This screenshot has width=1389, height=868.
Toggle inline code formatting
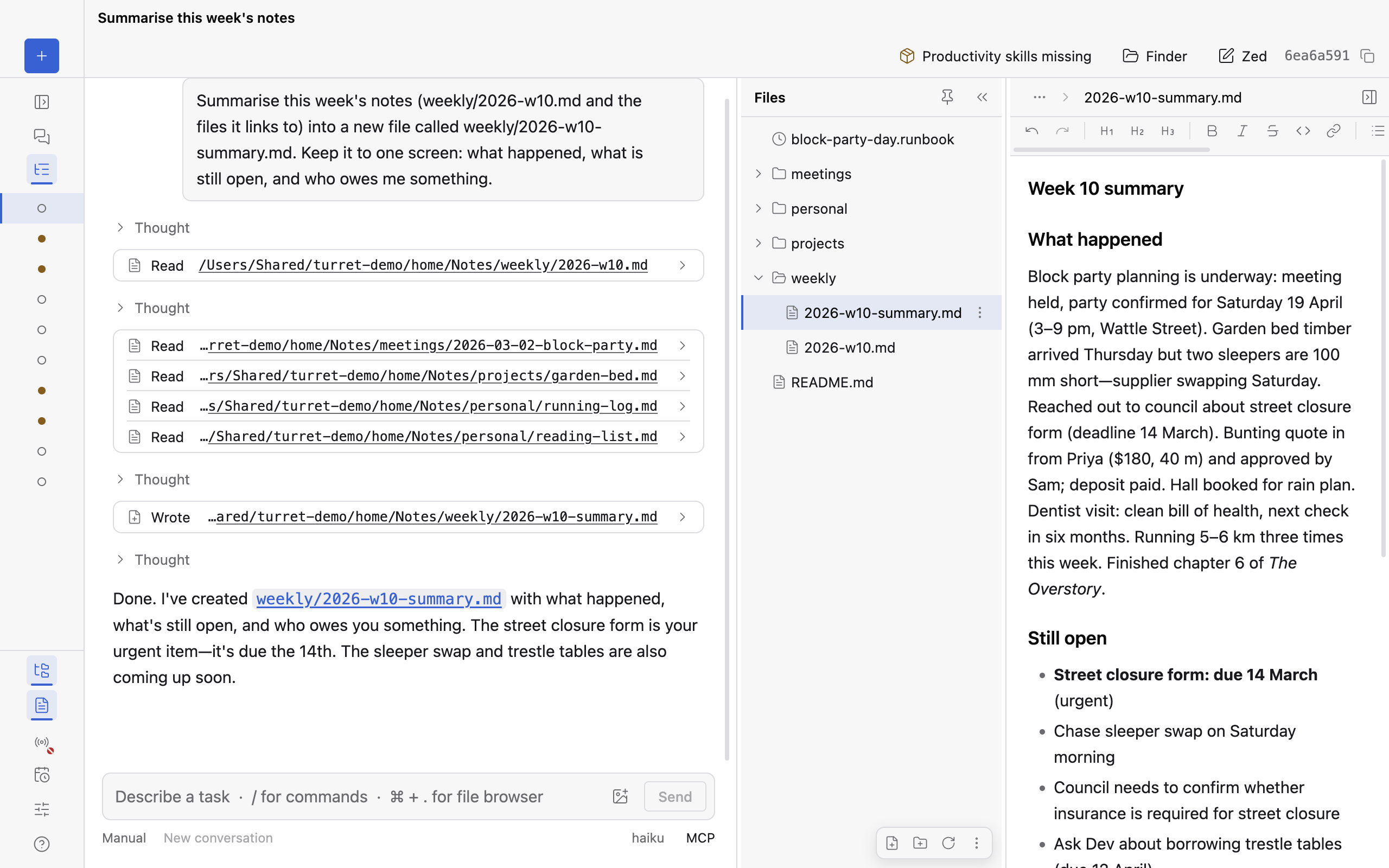[x=1303, y=131]
